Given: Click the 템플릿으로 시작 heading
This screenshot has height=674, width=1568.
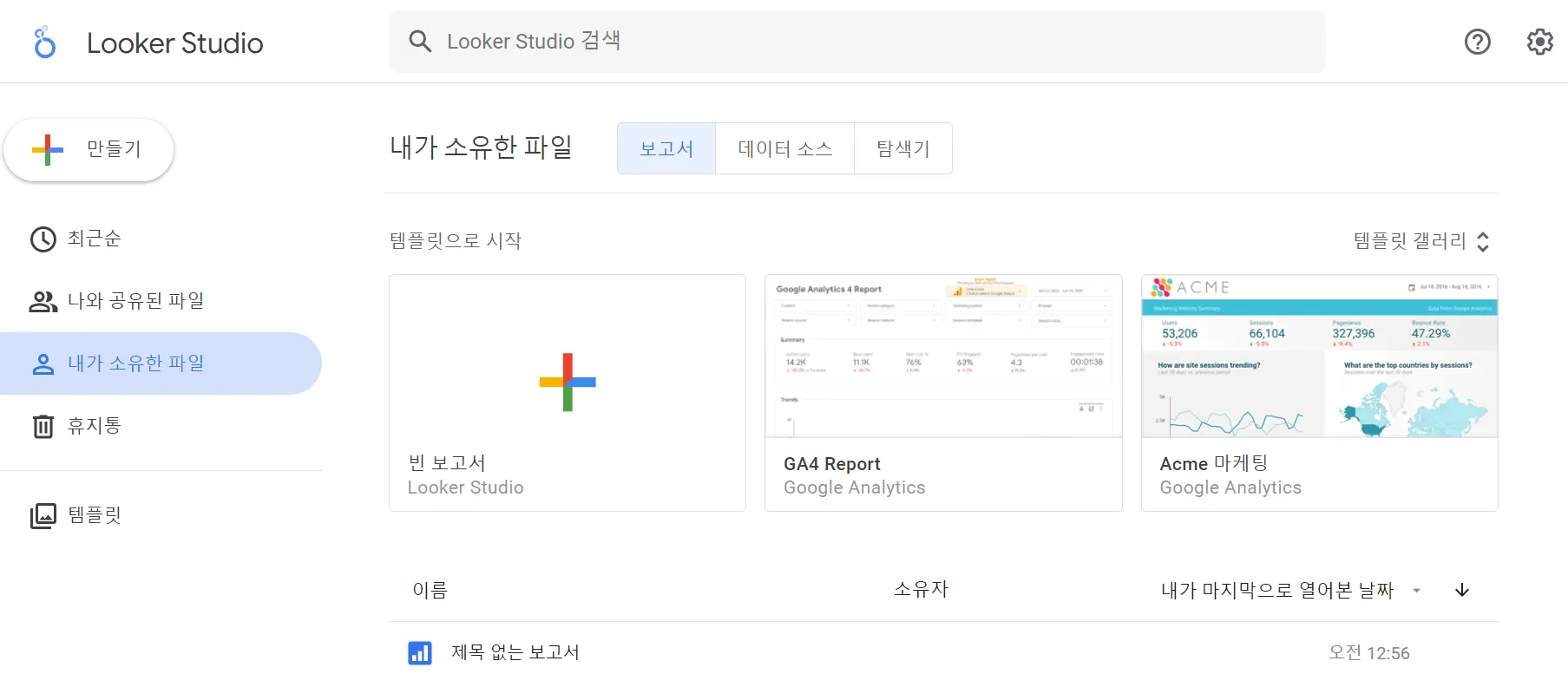Looking at the screenshot, I should pyautogui.click(x=456, y=240).
